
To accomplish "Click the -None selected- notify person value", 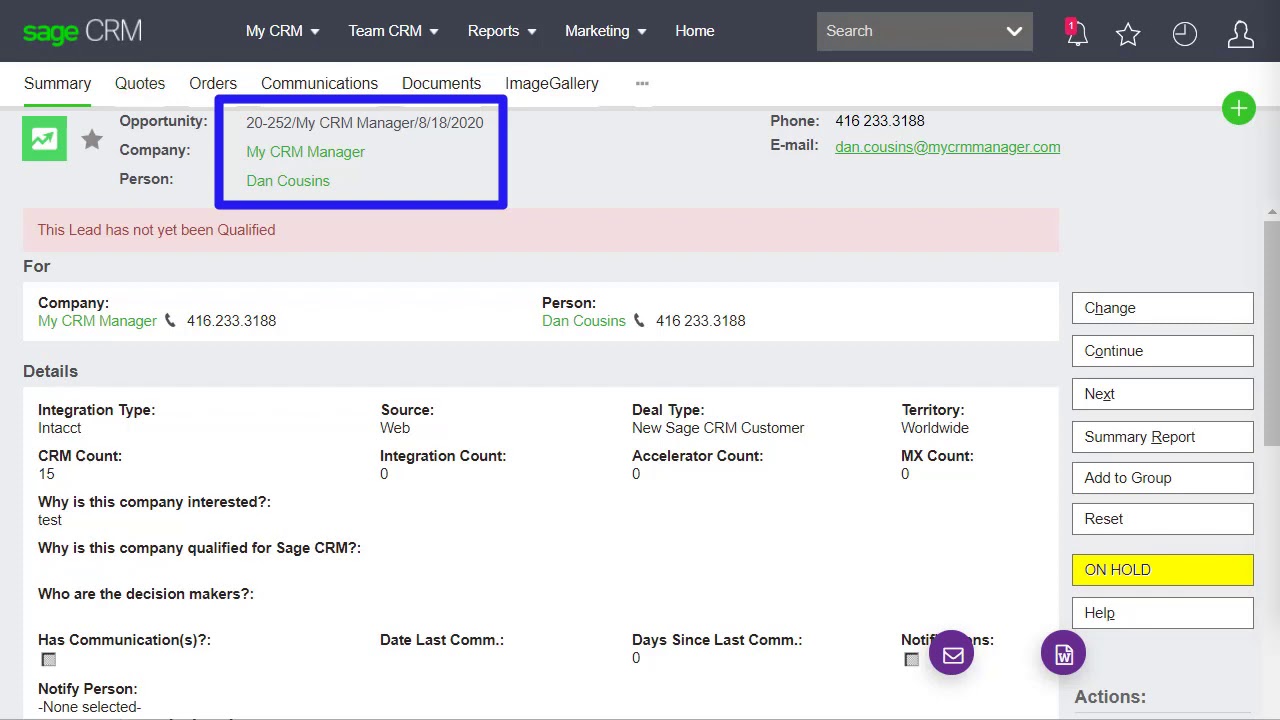I will 89,707.
